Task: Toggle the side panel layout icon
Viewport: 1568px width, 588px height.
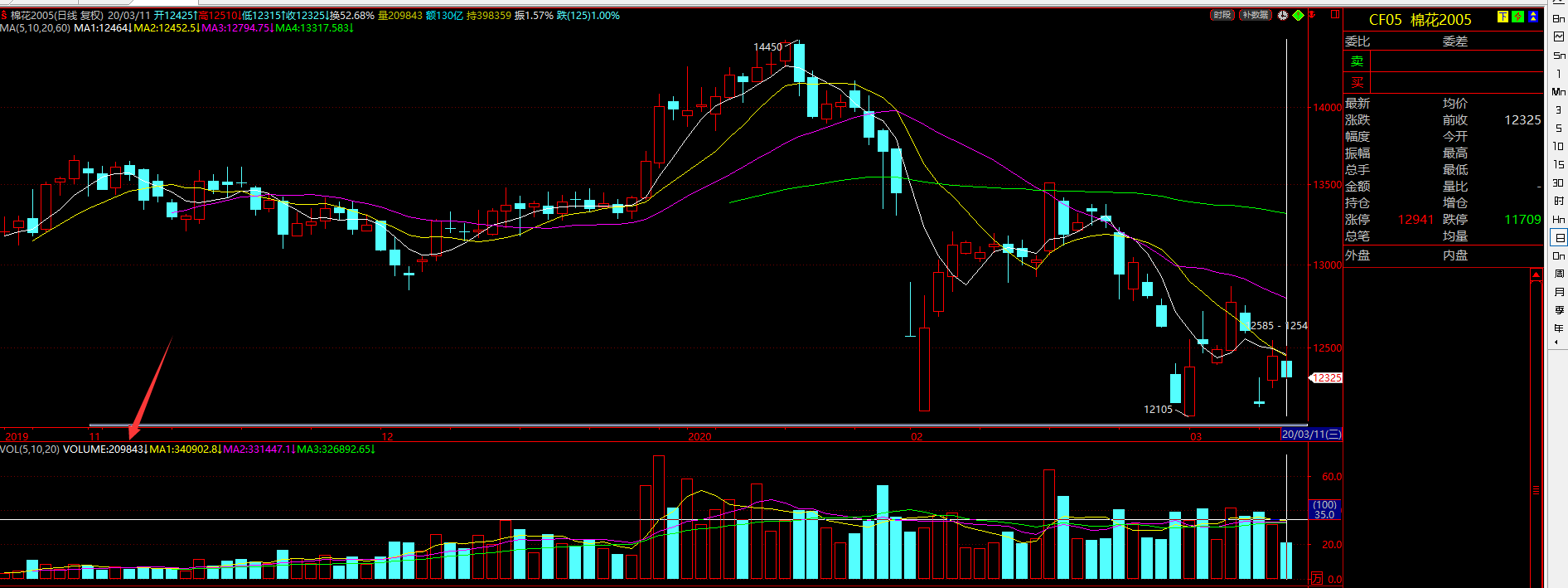Action: pos(1335,15)
